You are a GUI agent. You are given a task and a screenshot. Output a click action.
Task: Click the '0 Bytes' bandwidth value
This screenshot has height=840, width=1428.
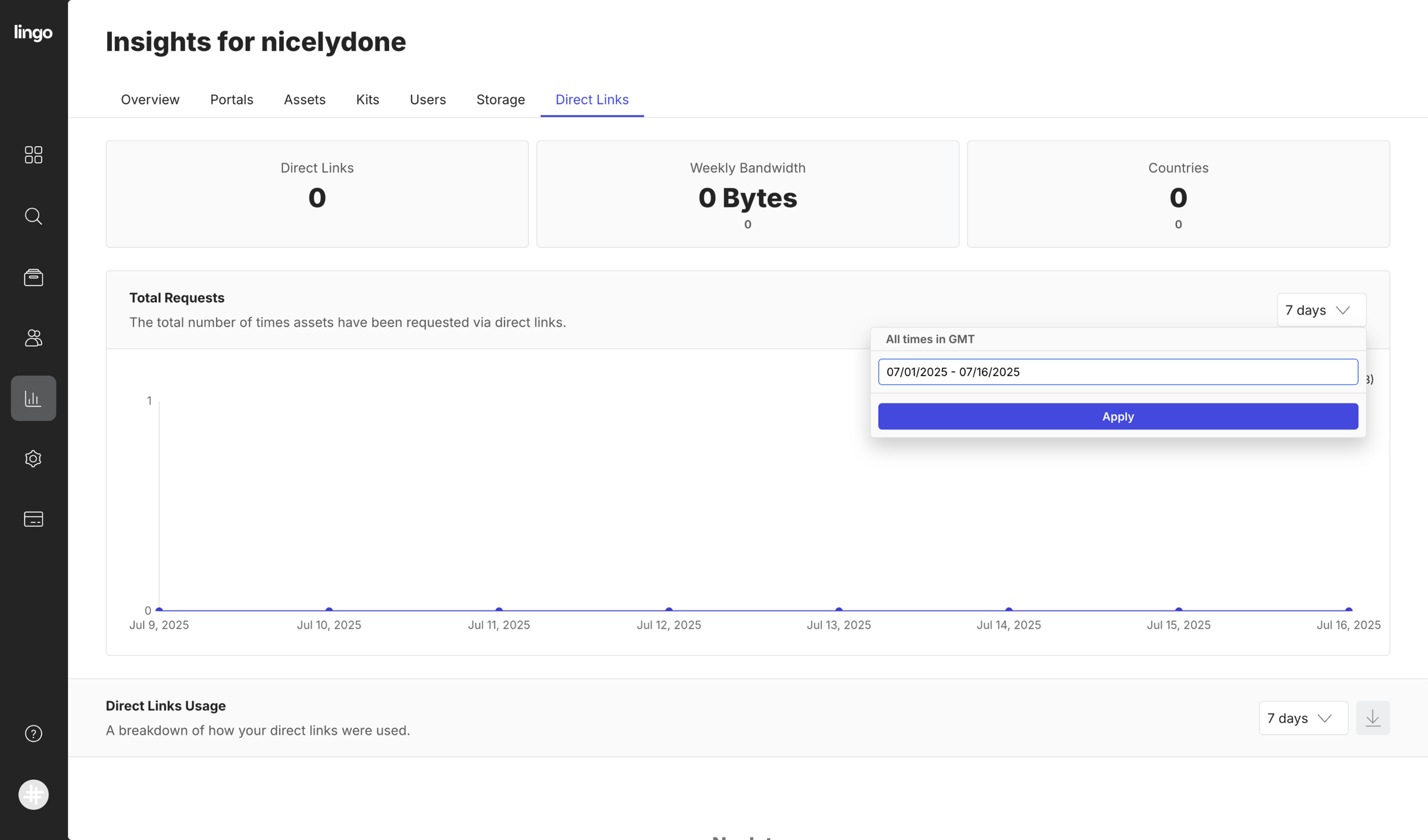tap(747, 198)
